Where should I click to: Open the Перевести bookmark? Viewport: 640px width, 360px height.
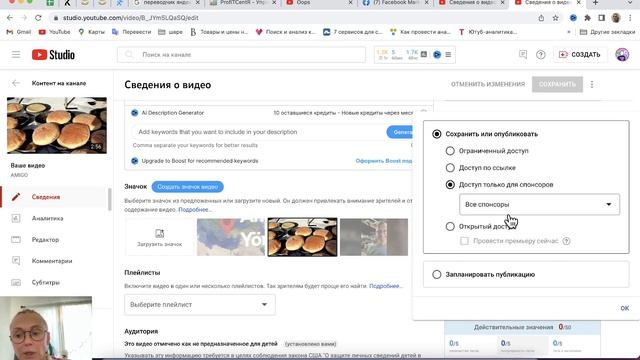[131, 32]
